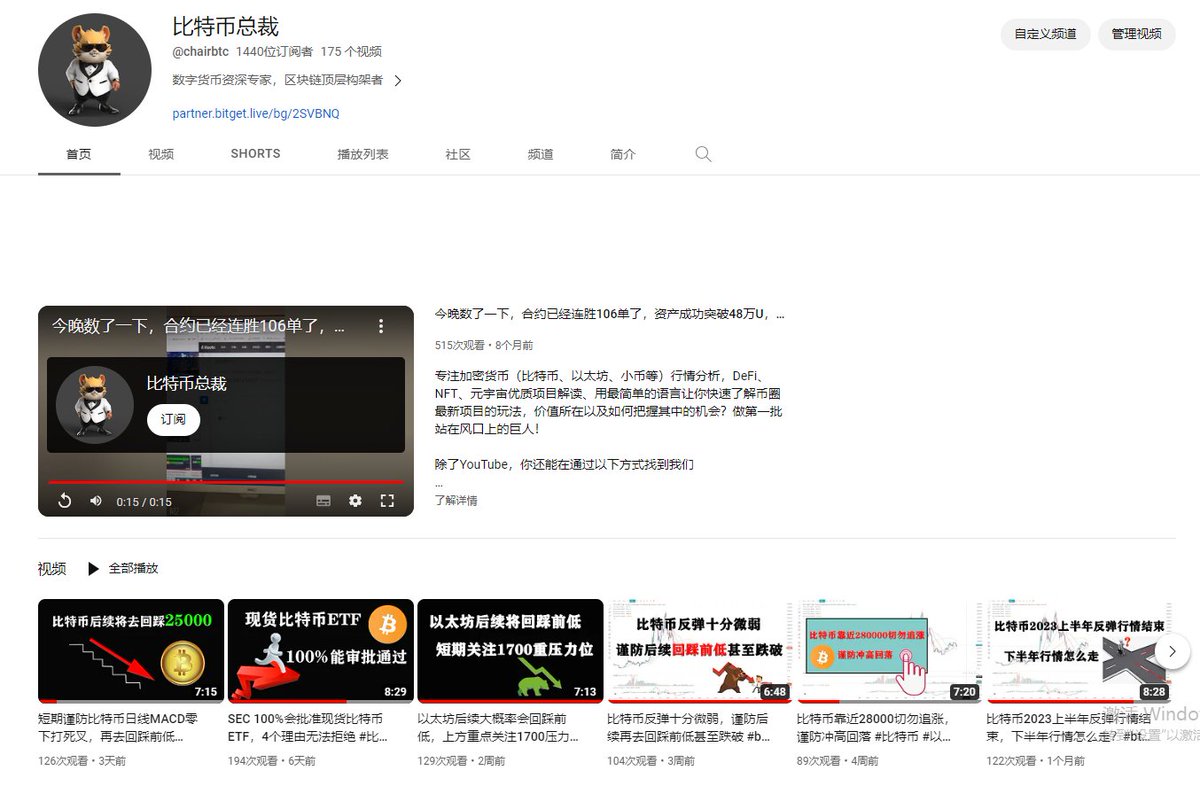Replay the featured video
This screenshot has height=786, width=1200.
64,501
